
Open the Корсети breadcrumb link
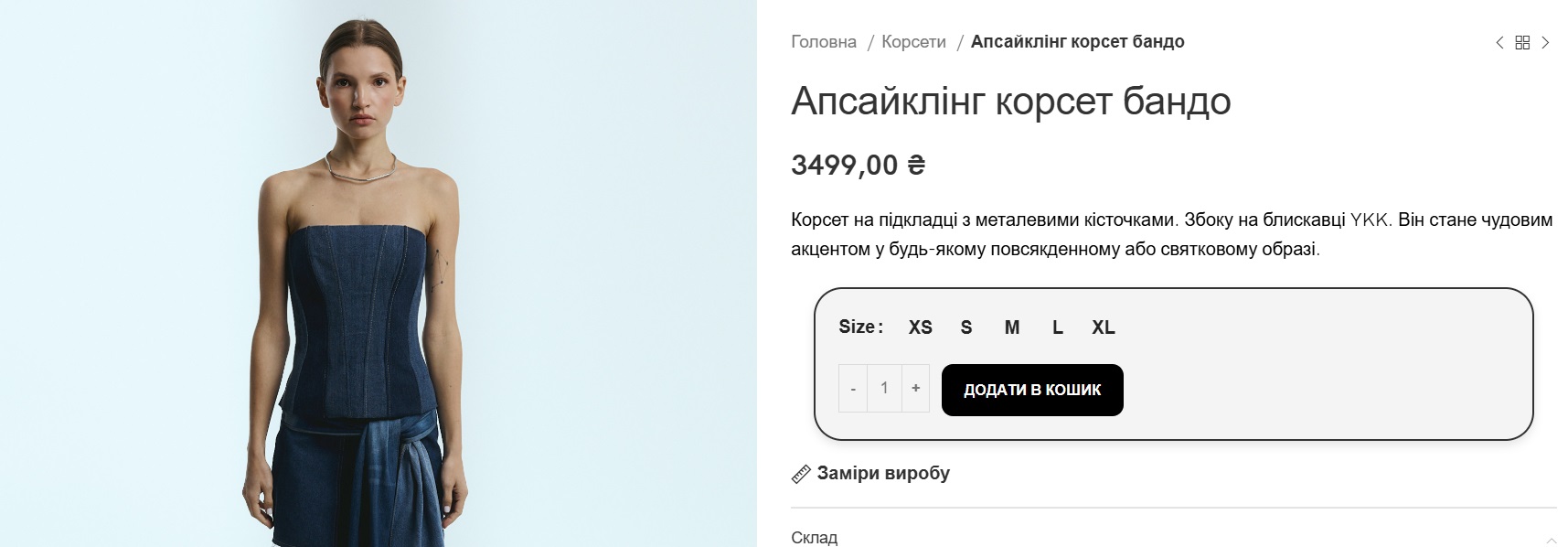tap(912, 41)
